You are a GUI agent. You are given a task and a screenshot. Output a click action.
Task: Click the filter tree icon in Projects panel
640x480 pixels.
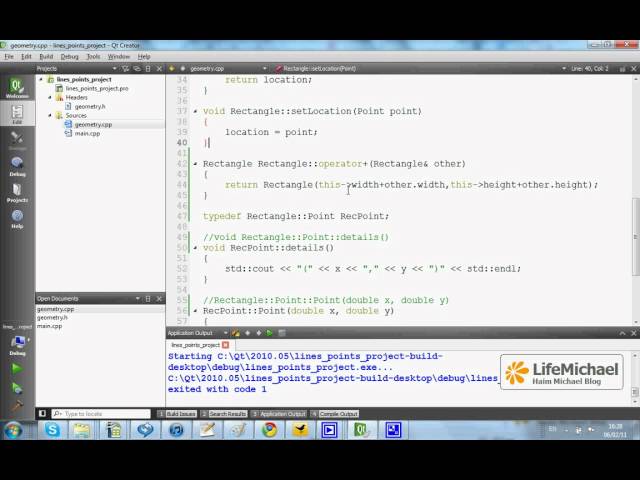pyautogui.click(x=126, y=69)
